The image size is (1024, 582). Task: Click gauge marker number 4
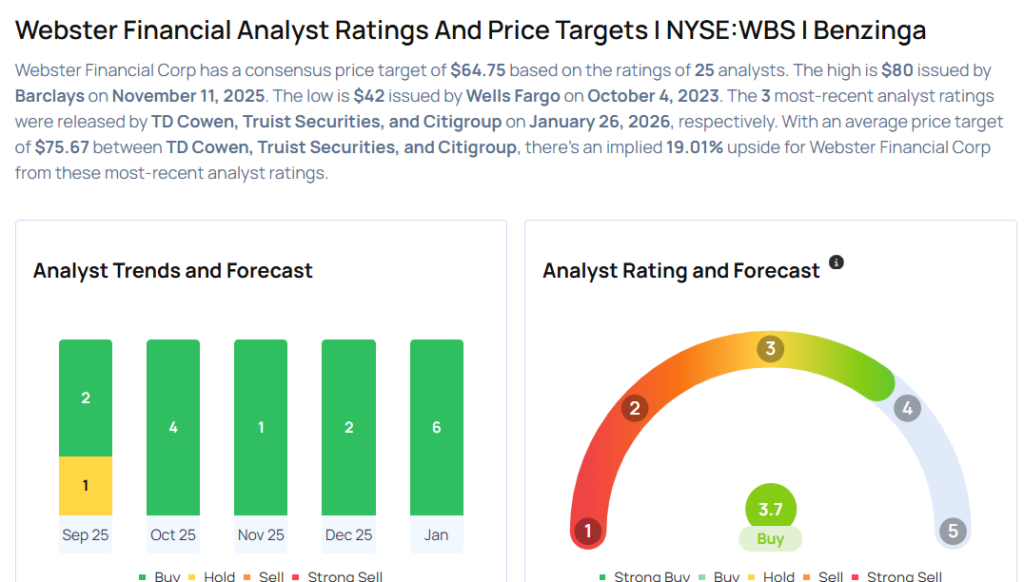point(907,408)
